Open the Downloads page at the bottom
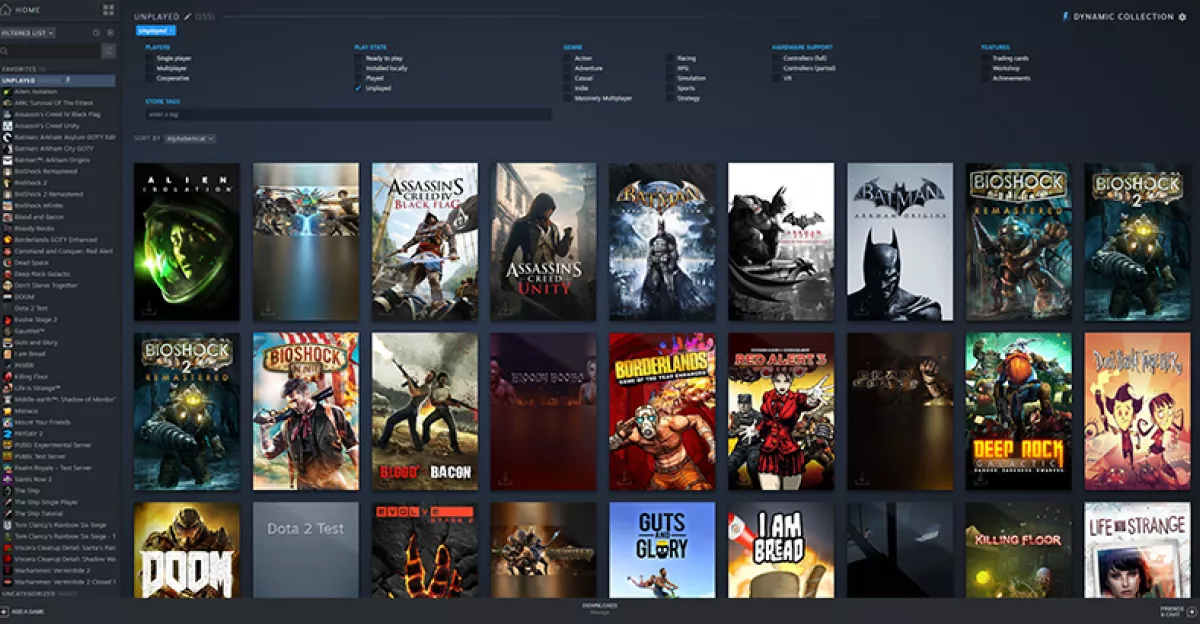The height and width of the screenshot is (624, 1200). (600, 606)
